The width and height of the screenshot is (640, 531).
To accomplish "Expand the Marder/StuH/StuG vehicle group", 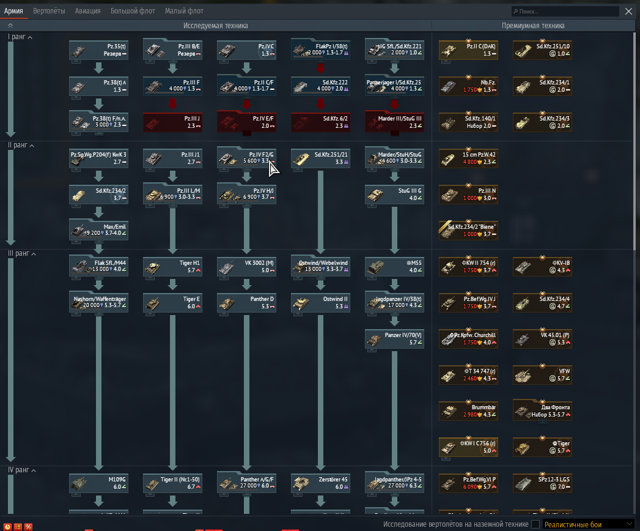I will click(394, 158).
